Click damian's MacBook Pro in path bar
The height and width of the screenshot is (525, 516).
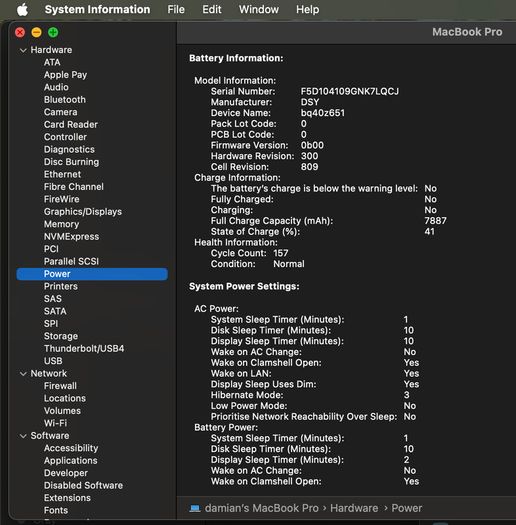pos(262,508)
